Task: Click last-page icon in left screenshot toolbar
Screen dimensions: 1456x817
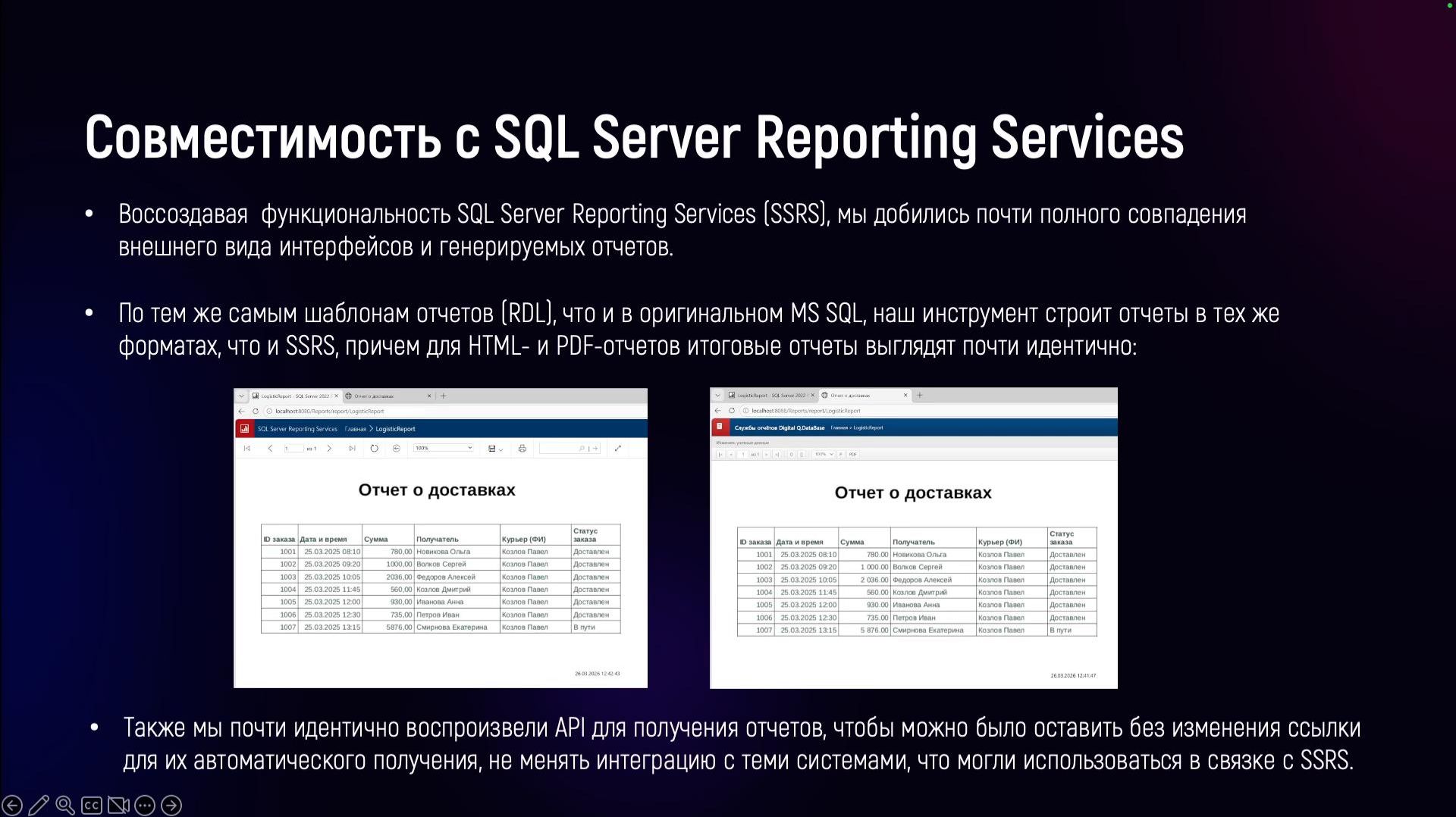Action: point(352,449)
